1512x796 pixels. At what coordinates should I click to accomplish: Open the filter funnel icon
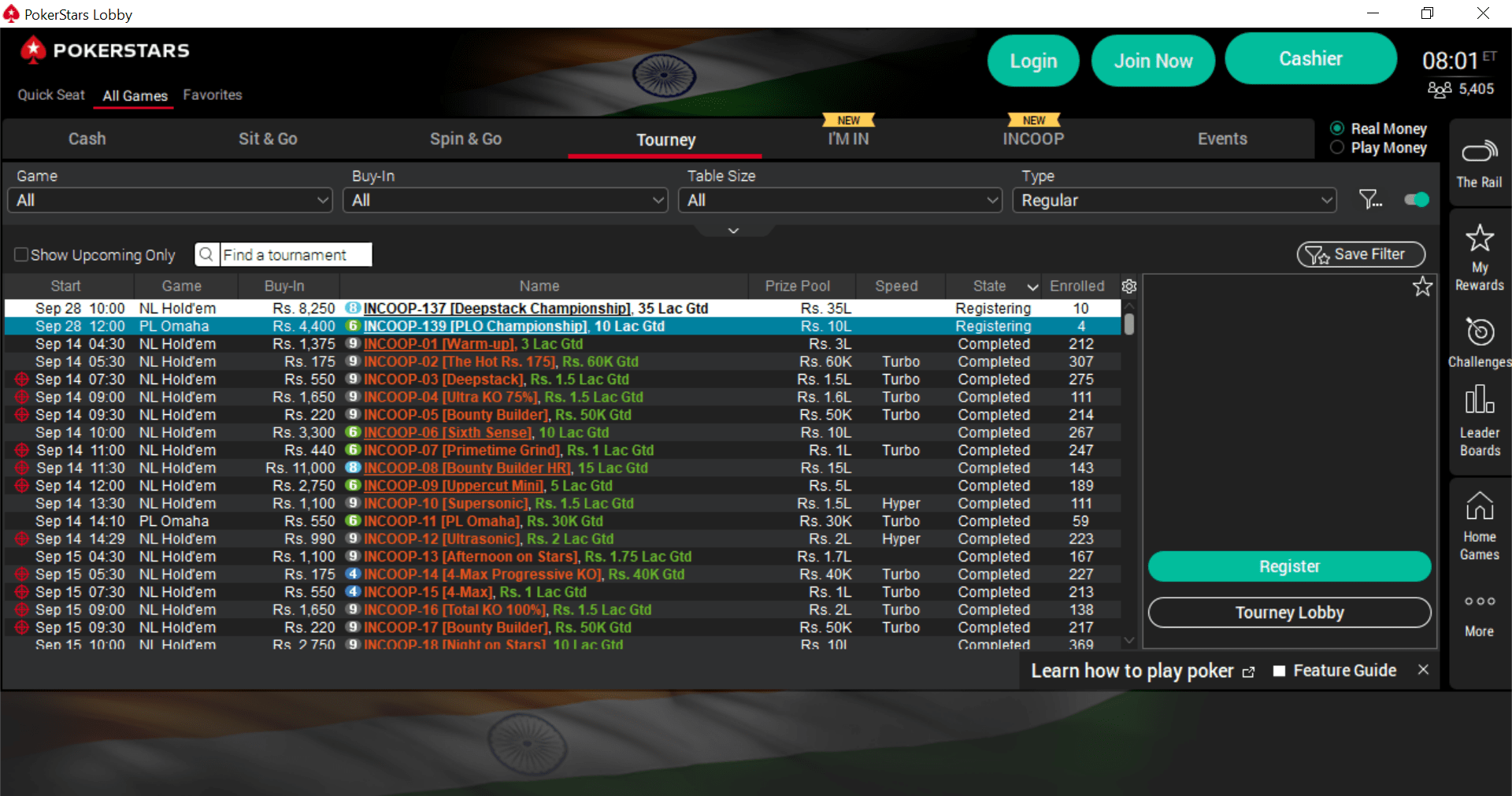[1370, 199]
